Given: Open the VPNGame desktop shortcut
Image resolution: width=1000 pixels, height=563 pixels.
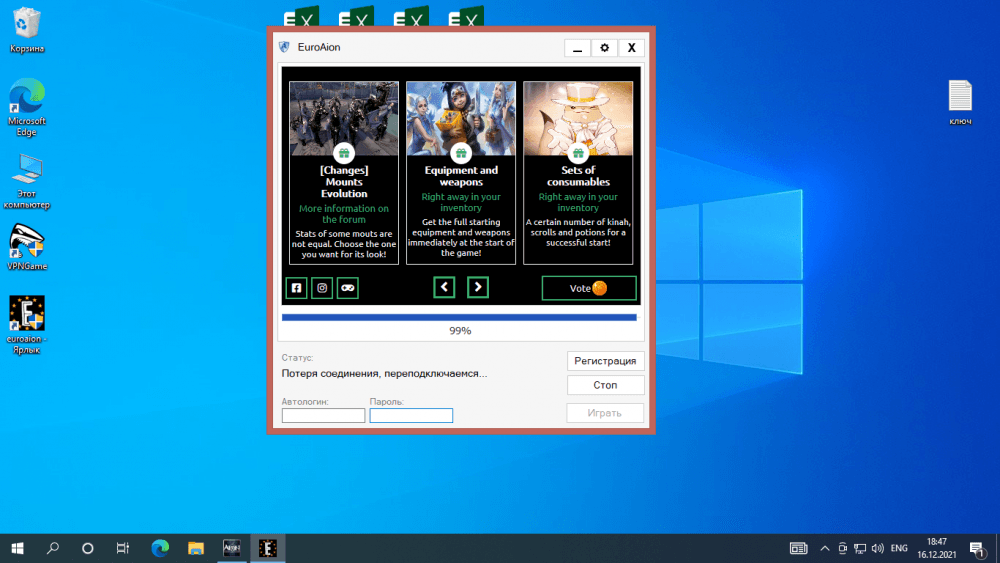Looking at the screenshot, I should pyautogui.click(x=27, y=241).
